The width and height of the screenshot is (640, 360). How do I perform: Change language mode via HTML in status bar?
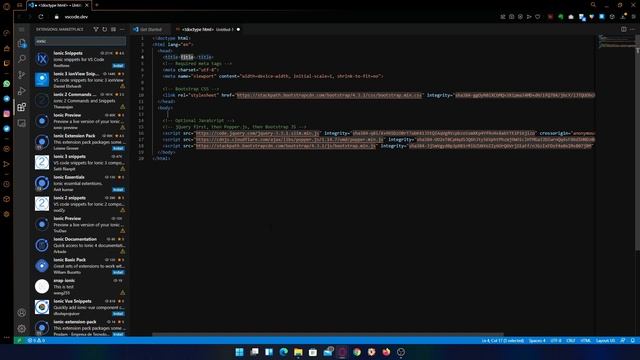(585, 340)
